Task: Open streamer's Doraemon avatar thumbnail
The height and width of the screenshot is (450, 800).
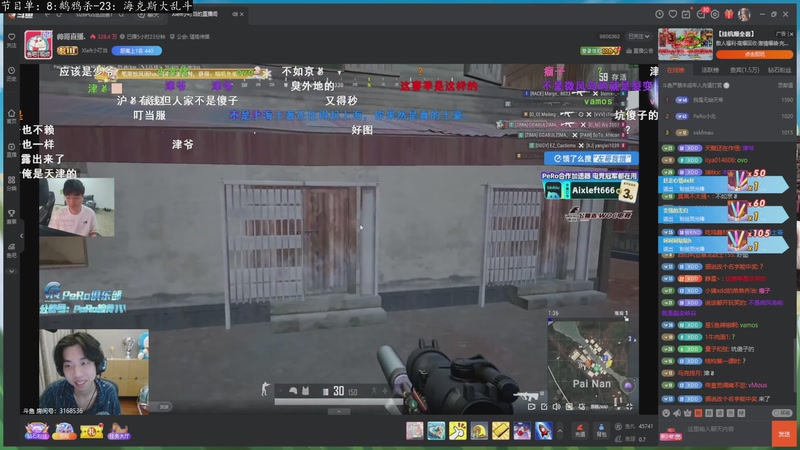Action: click(38, 44)
